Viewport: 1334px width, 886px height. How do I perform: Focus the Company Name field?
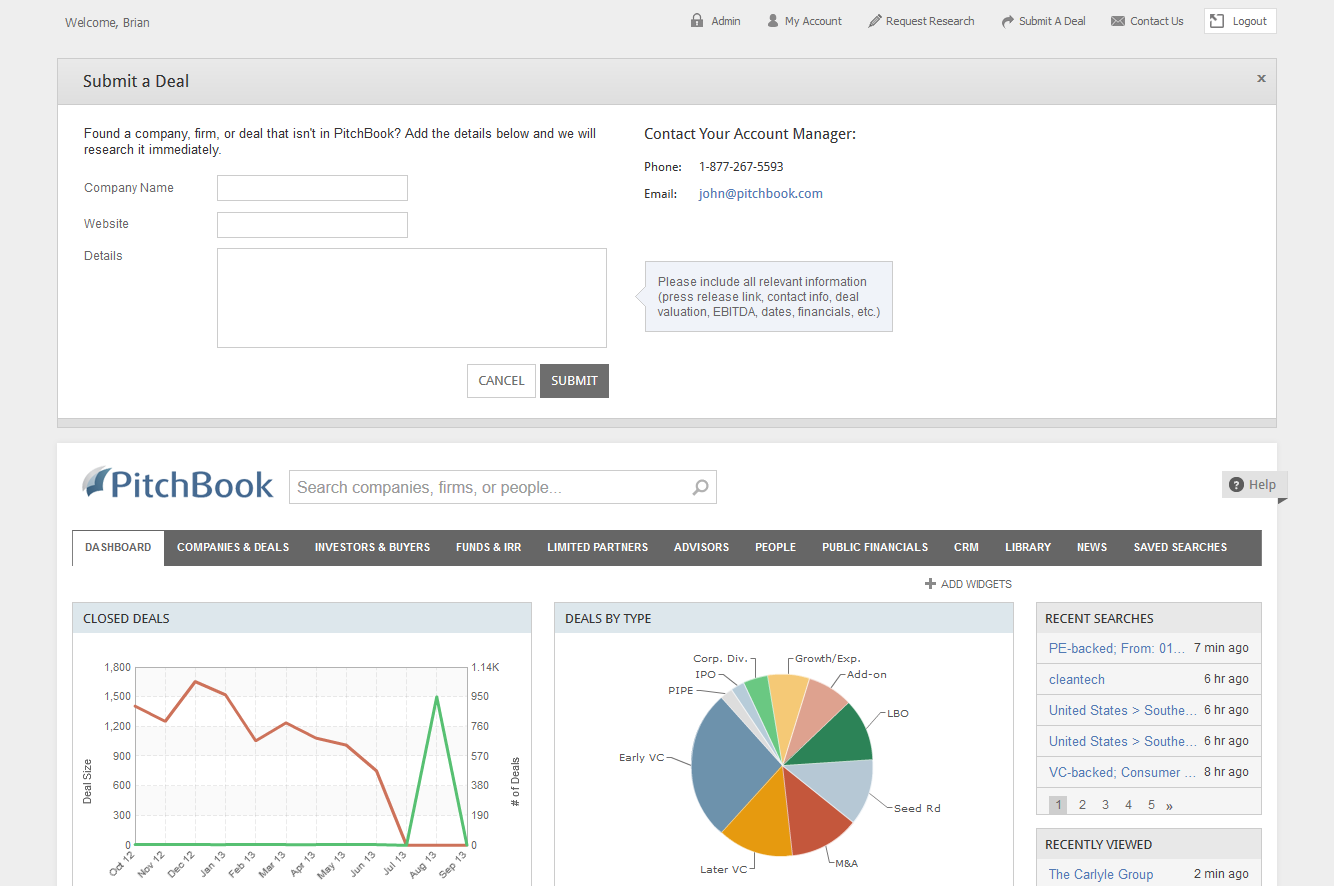pyautogui.click(x=312, y=188)
